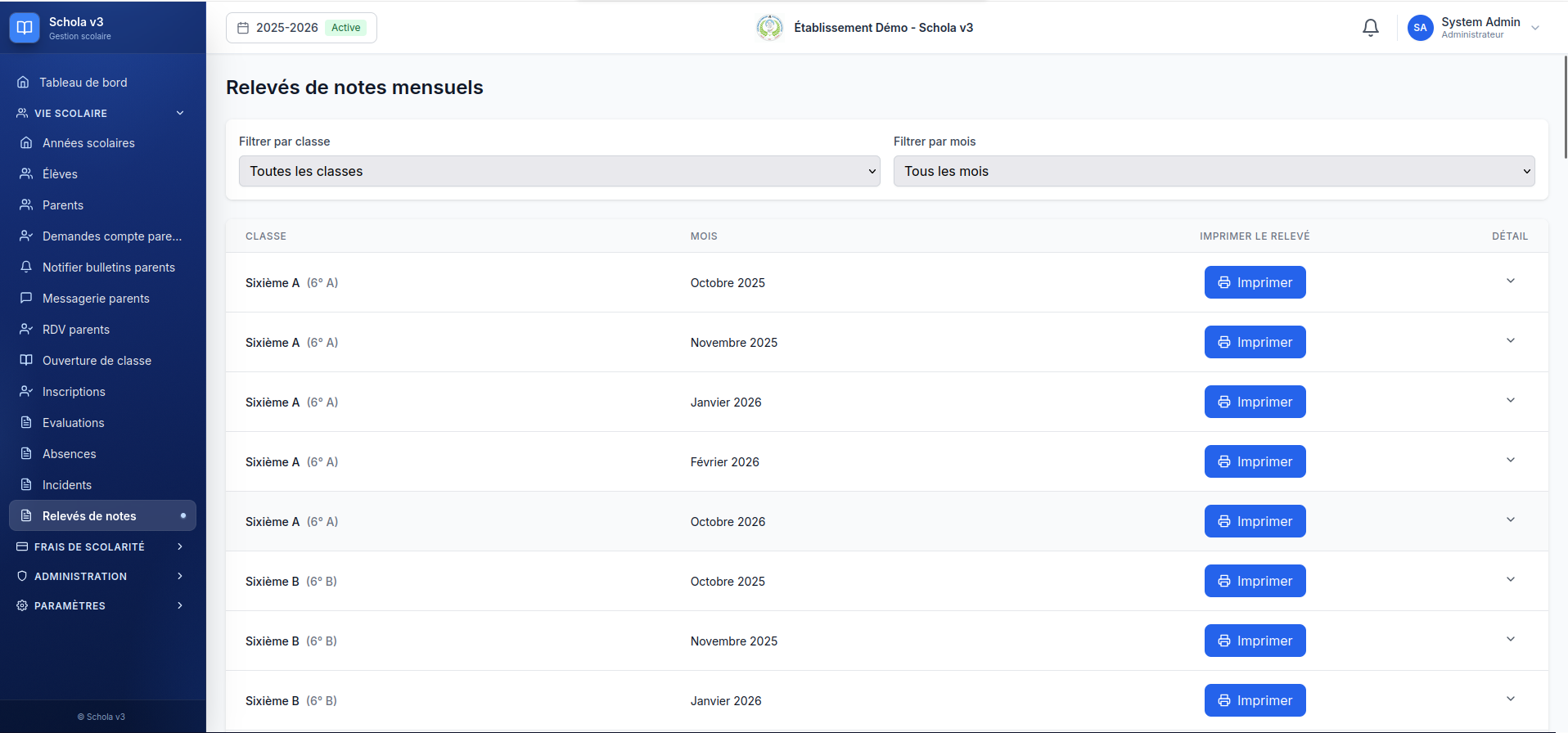
Task: Click the Messagerie parents chat icon
Action: click(26, 298)
